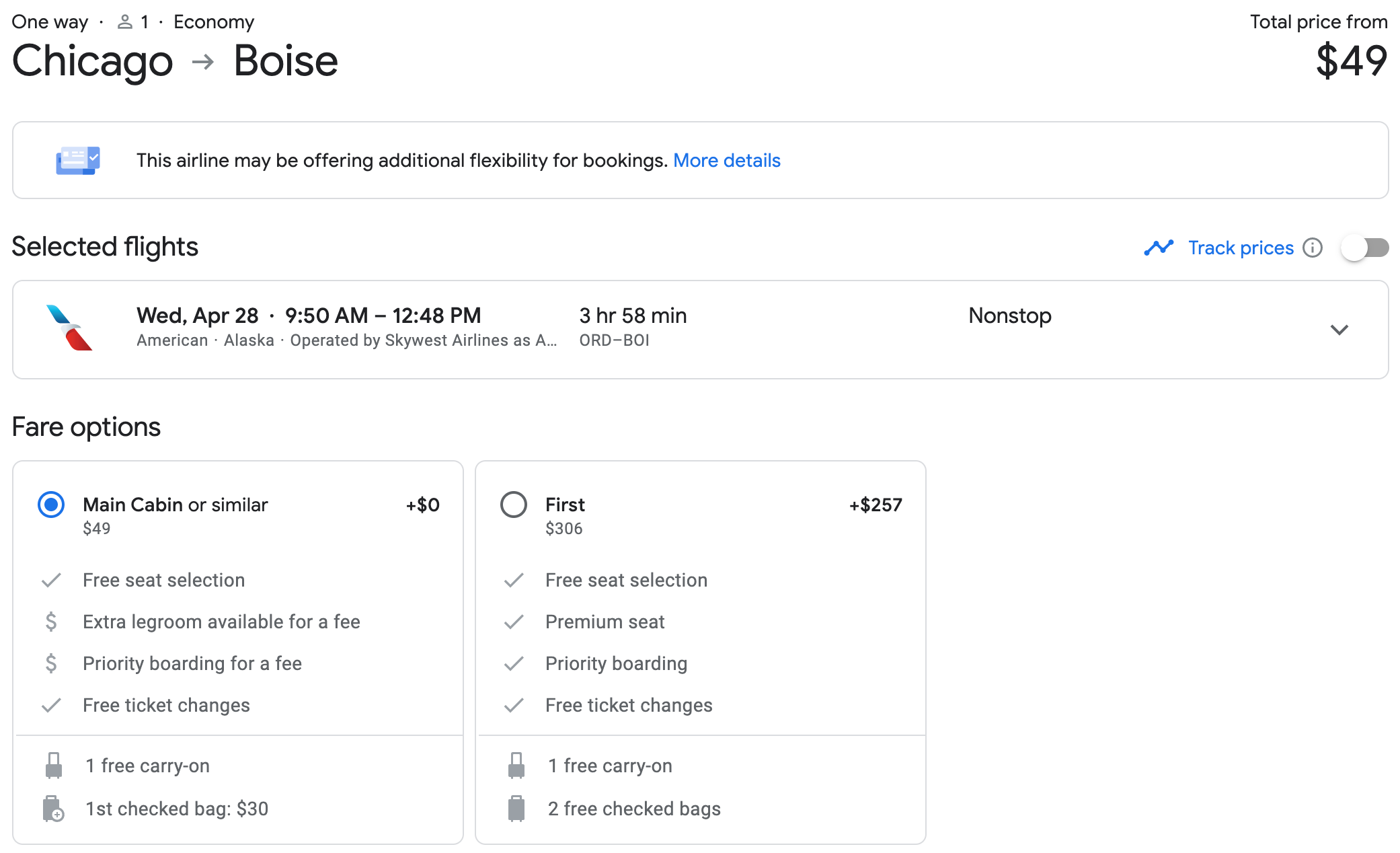Screen dimensions: 1400x853
Task: Click the price tracking graph icon
Action: point(1158,248)
